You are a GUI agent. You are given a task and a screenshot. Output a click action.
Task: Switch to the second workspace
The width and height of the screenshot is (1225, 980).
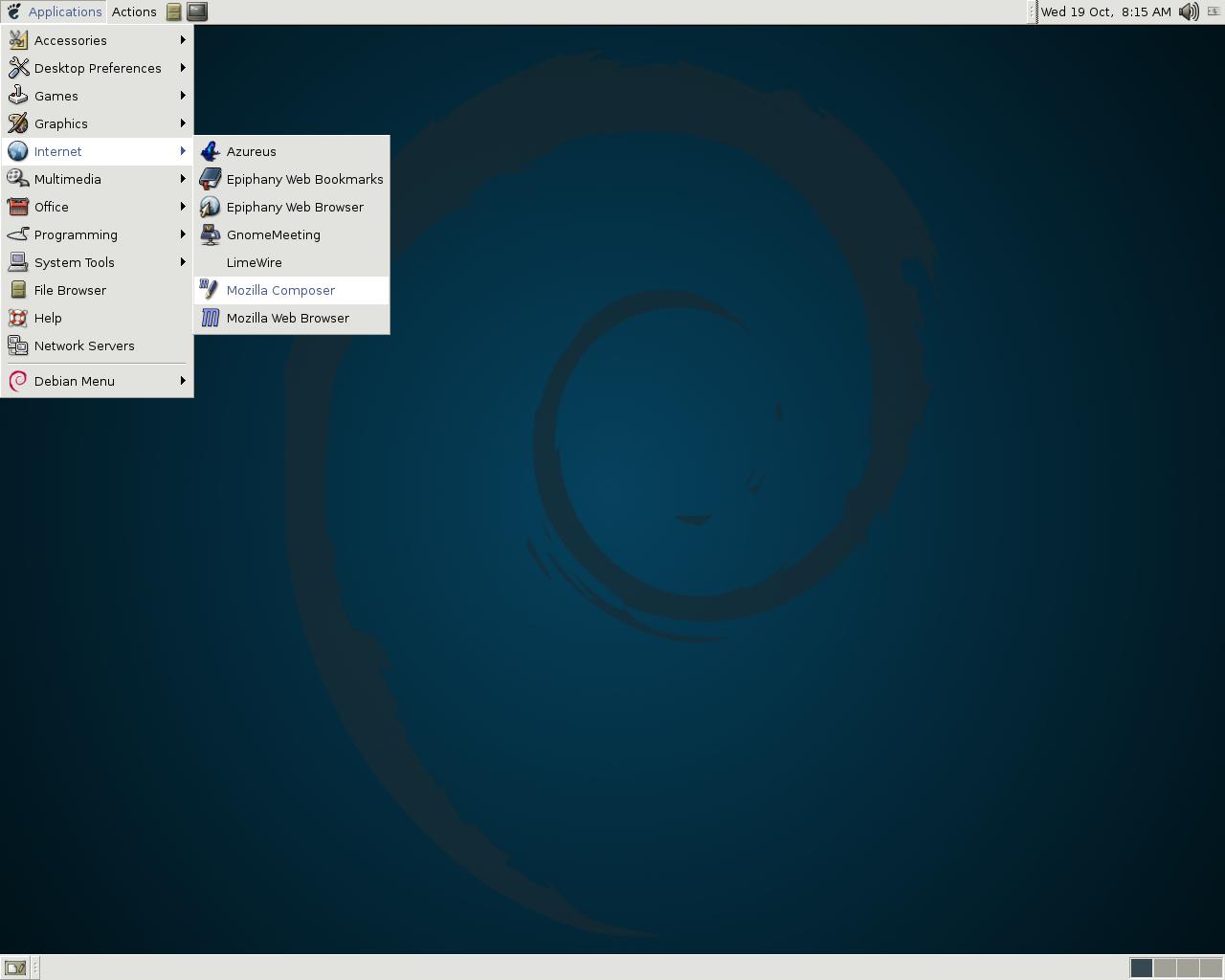[x=1165, y=968]
